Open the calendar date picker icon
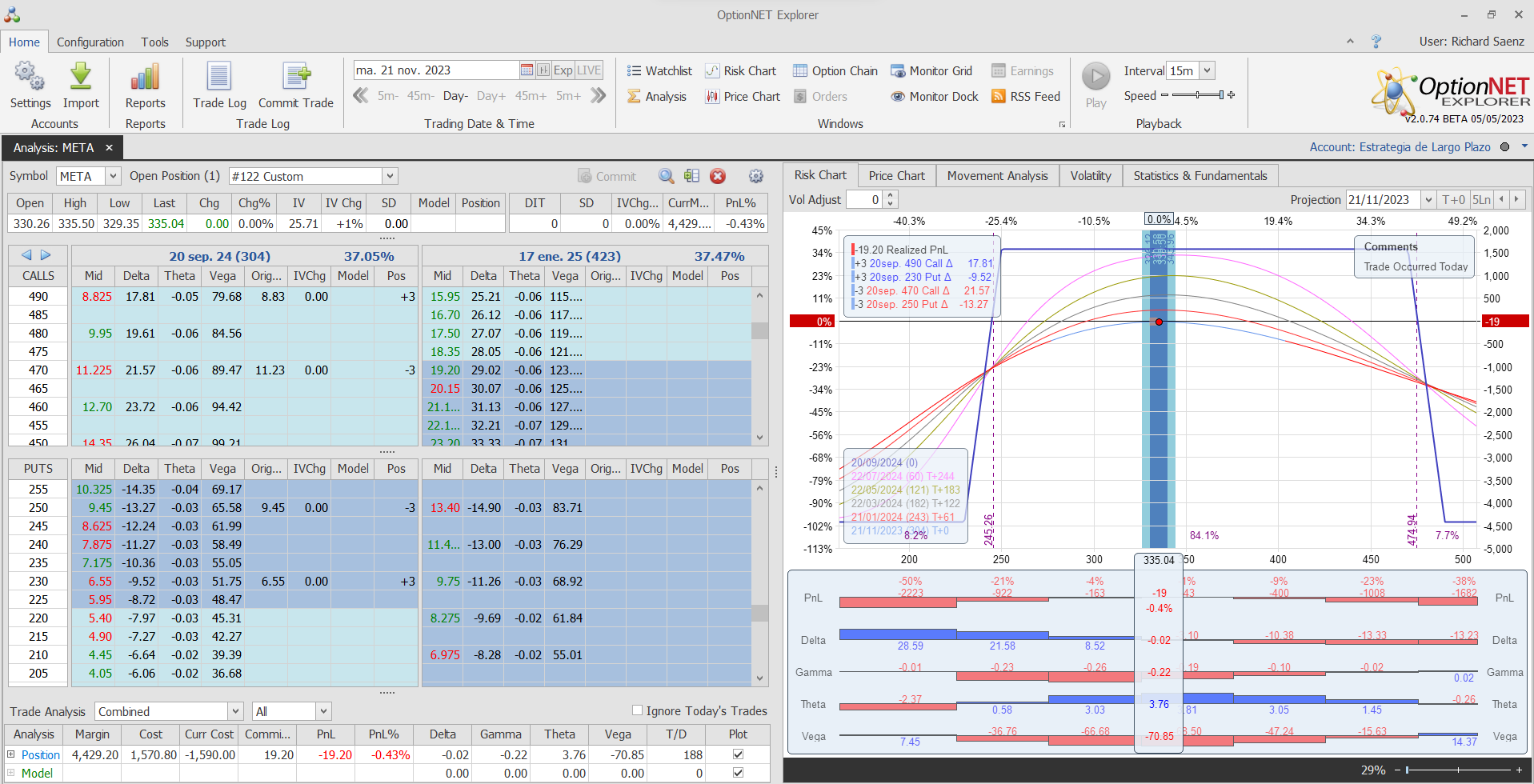 tap(527, 70)
